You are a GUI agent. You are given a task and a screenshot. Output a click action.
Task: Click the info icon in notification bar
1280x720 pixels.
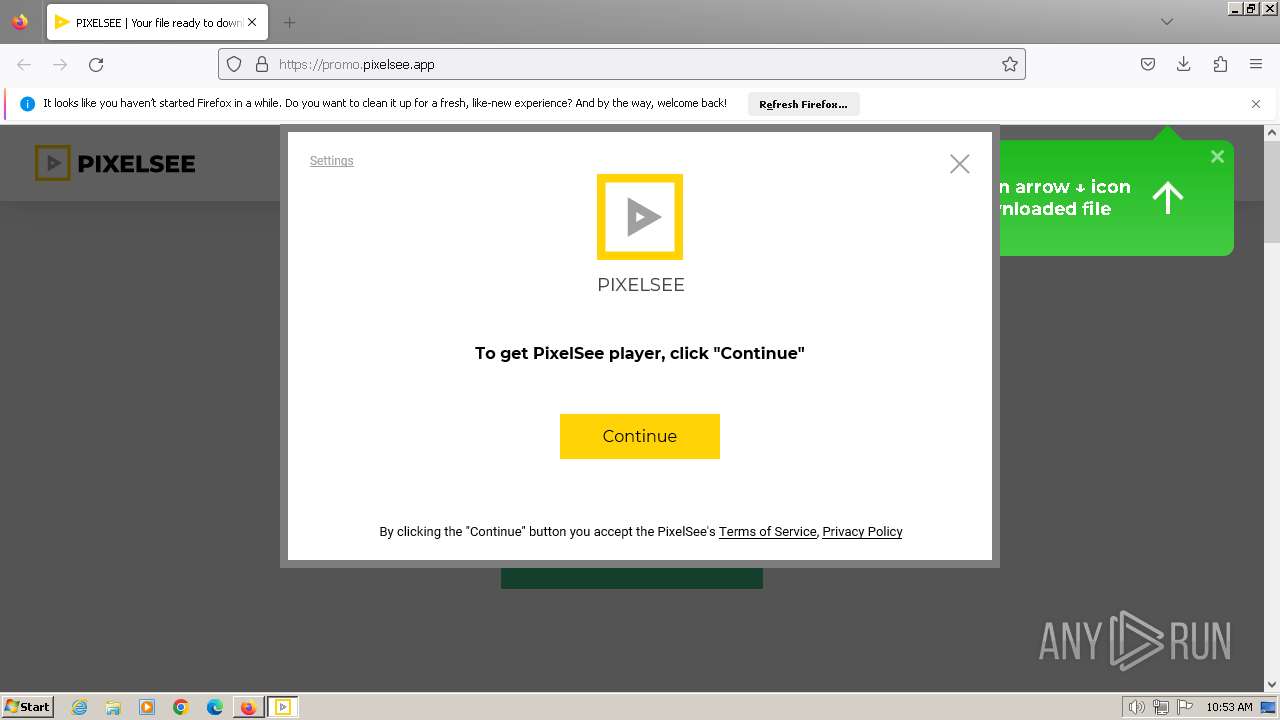coord(28,104)
